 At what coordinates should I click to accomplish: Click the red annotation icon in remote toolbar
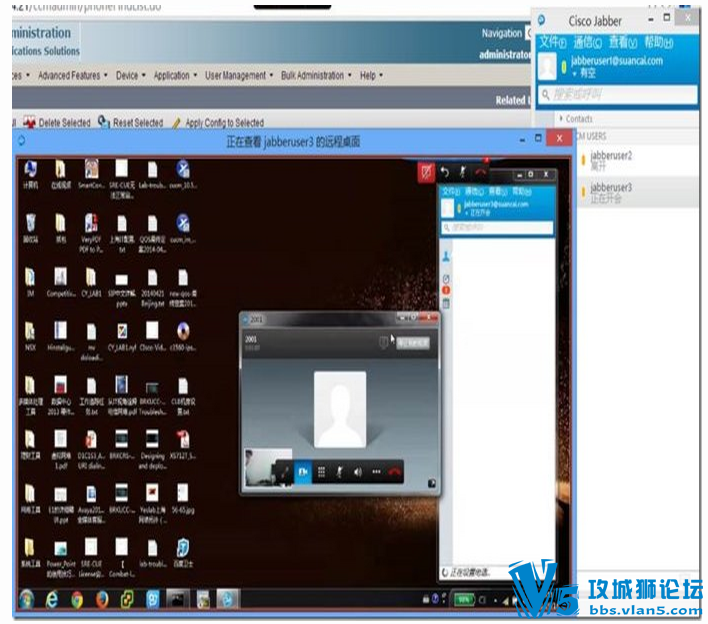426,172
